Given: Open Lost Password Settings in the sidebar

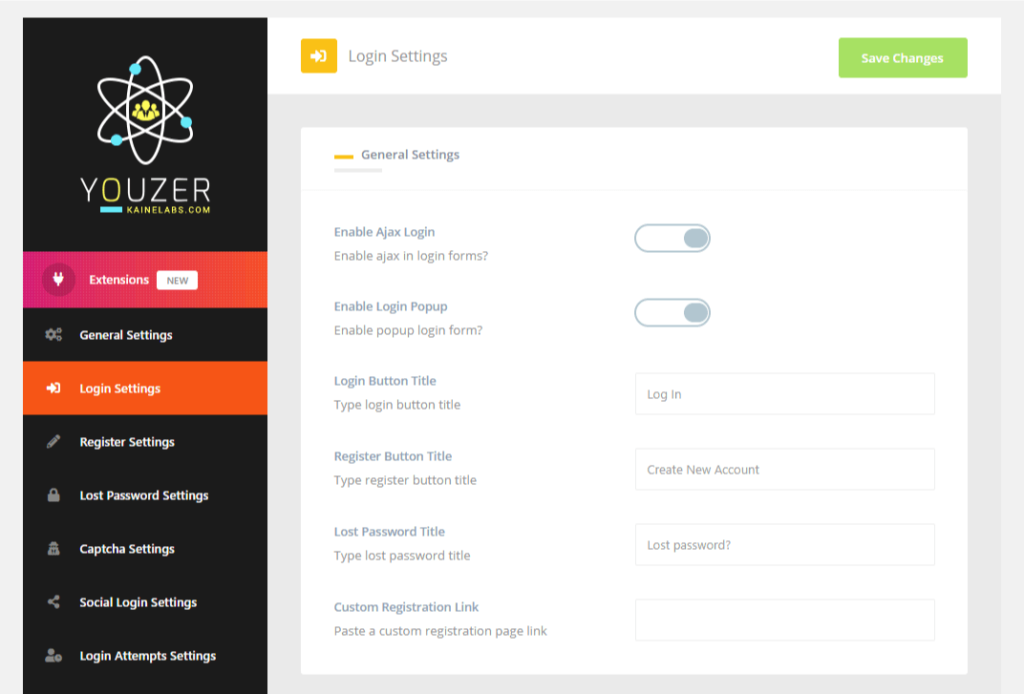Looking at the screenshot, I should [145, 496].
